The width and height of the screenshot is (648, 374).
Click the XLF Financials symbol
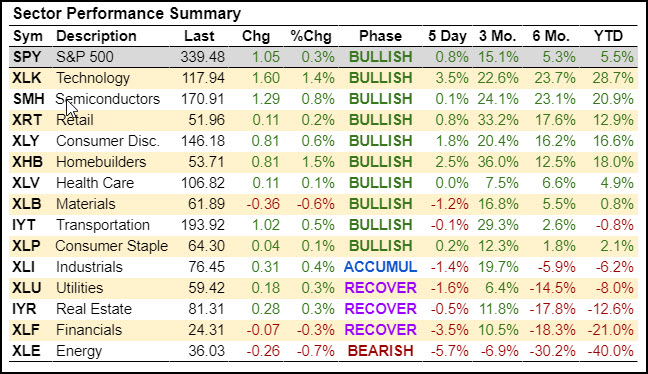(26, 330)
